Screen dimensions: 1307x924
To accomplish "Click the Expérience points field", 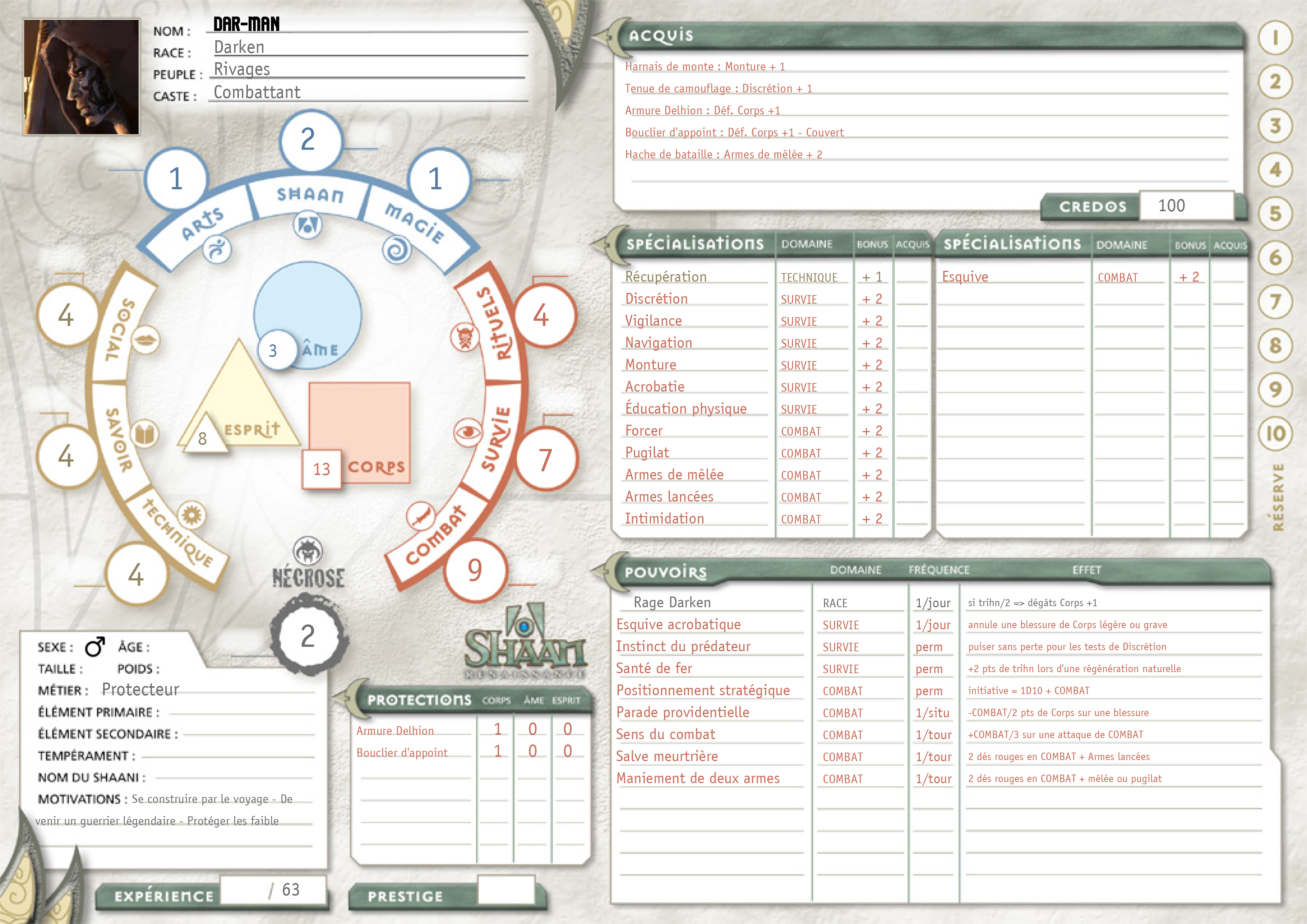I will (x=273, y=889).
